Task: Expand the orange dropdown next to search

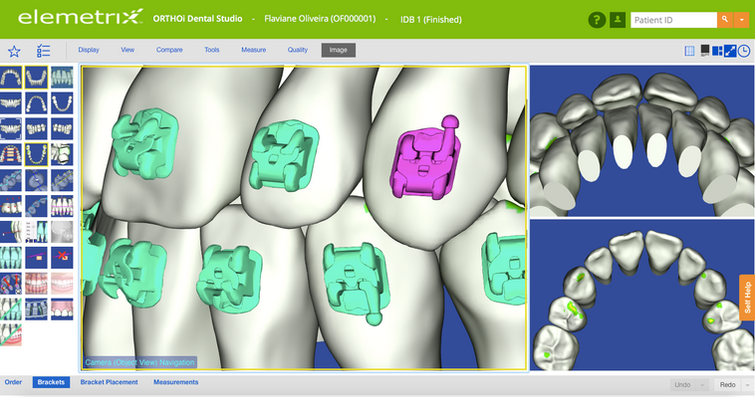Action: [x=742, y=20]
